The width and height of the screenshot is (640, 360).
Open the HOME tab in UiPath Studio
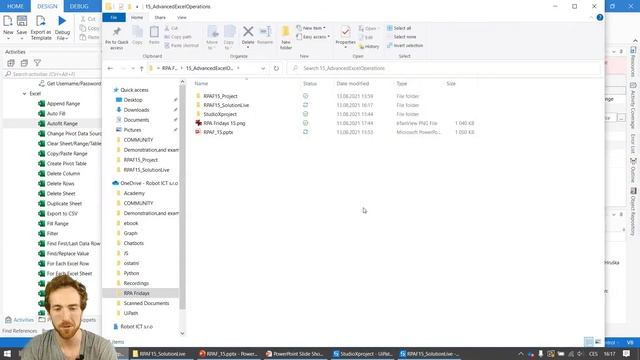[x=15, y=6]
